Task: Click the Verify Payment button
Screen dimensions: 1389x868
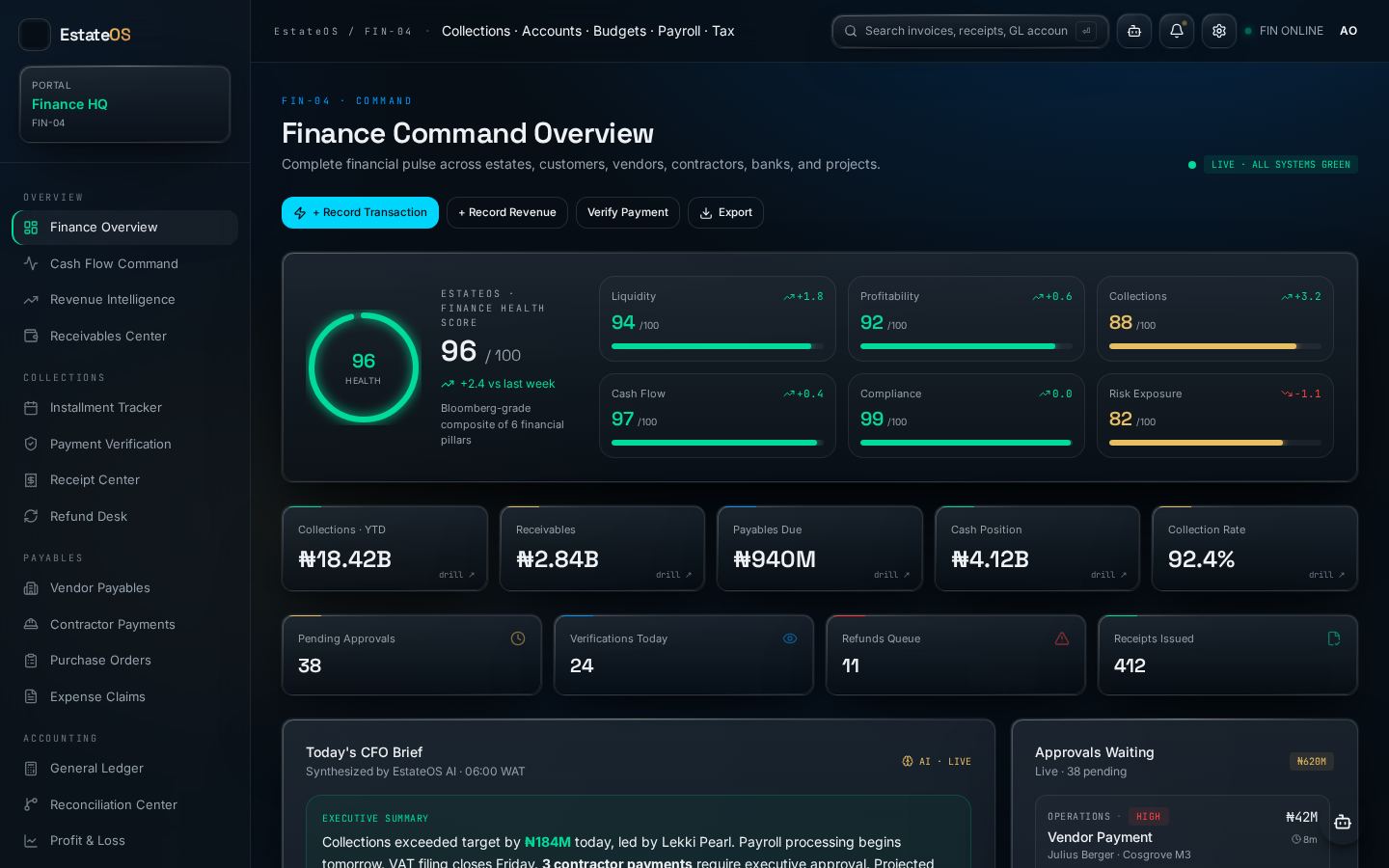Action: tap(628, 212)
